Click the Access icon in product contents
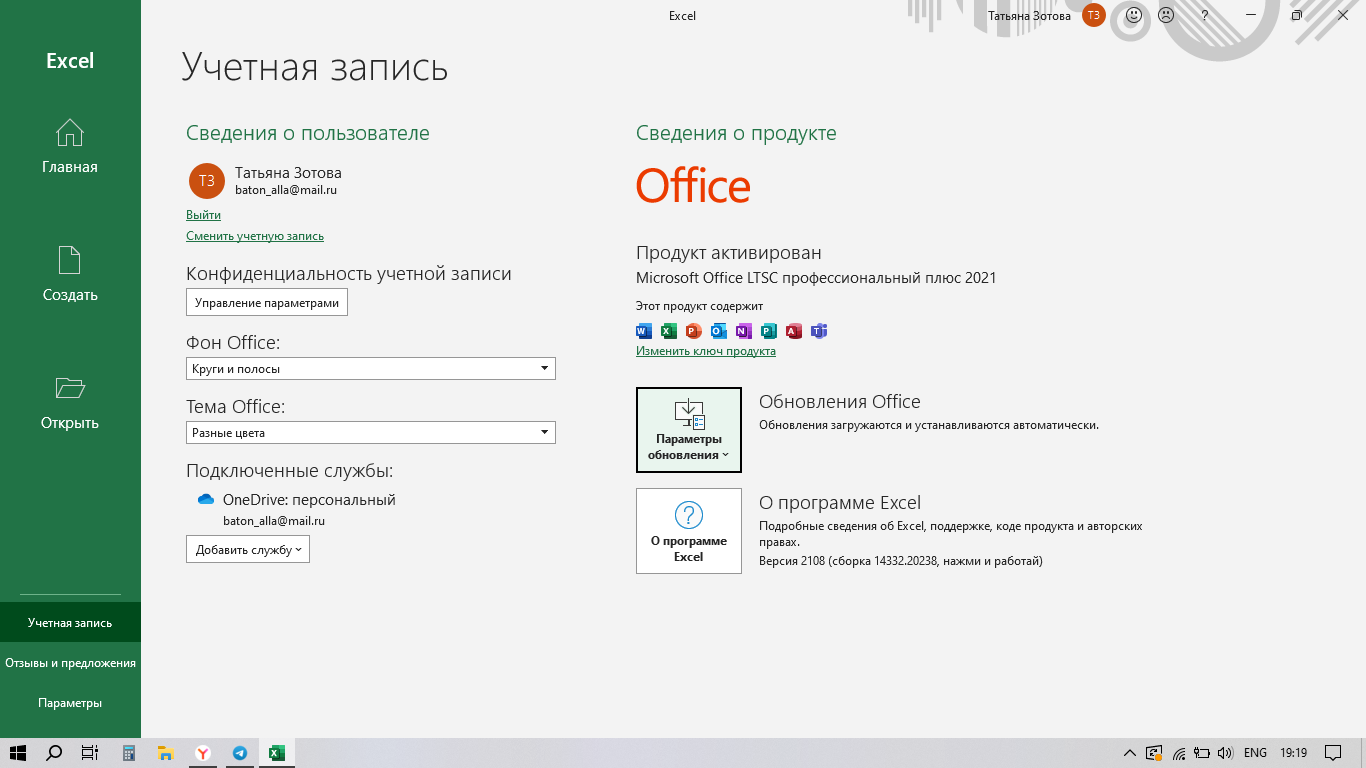 (794, 331)
